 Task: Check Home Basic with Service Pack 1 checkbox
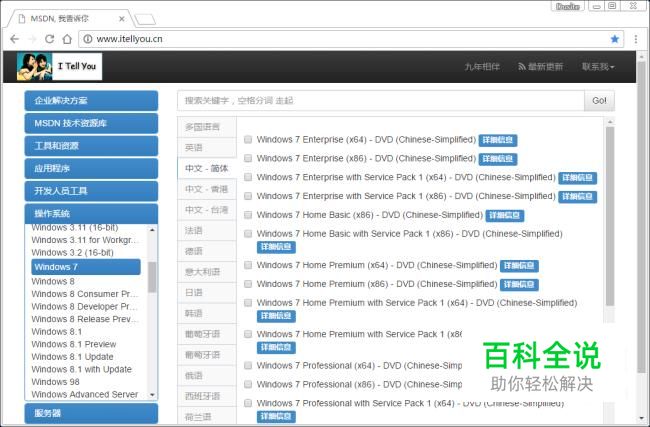pos(248,234)
